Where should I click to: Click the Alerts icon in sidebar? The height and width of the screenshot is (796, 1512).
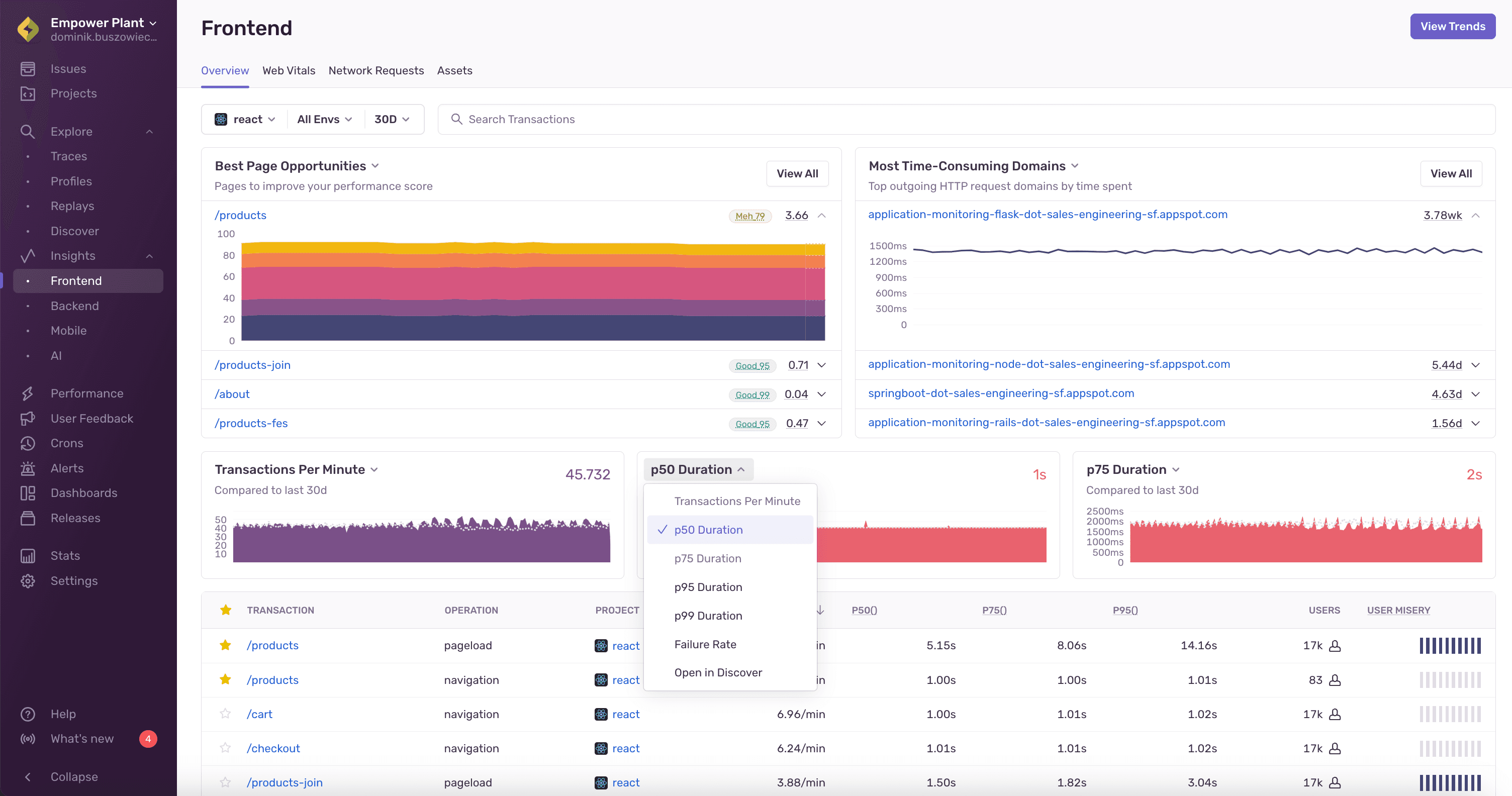pyautogui.click(x=28, y=468)
